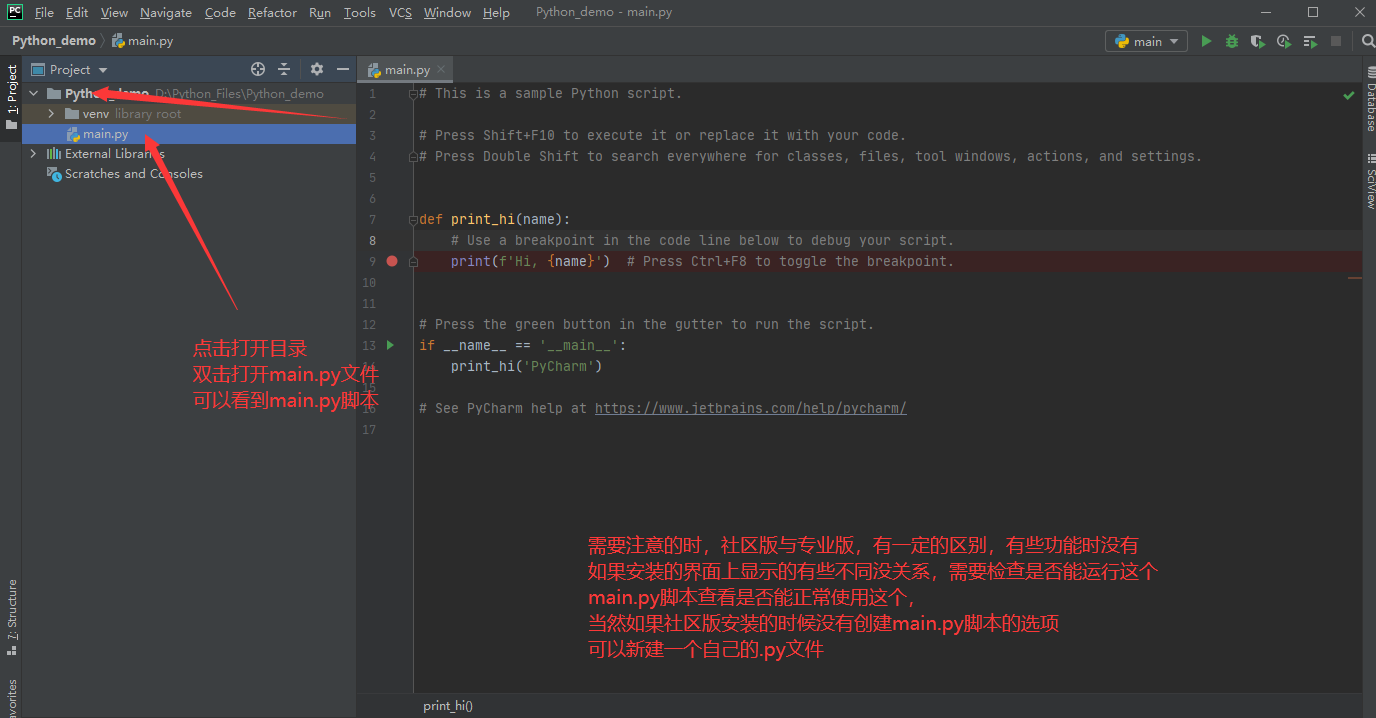Click the main.py Python file icon in tree

(73, 134)
